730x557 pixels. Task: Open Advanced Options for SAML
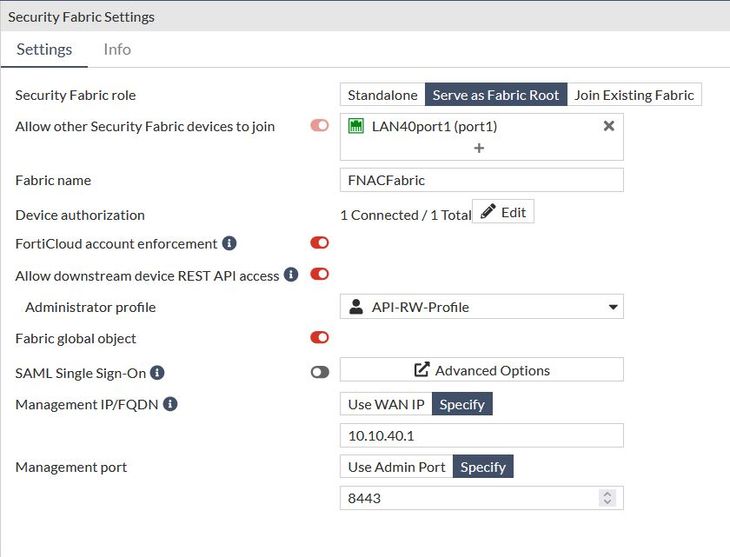pyautogui.click(x=481, y=370)
